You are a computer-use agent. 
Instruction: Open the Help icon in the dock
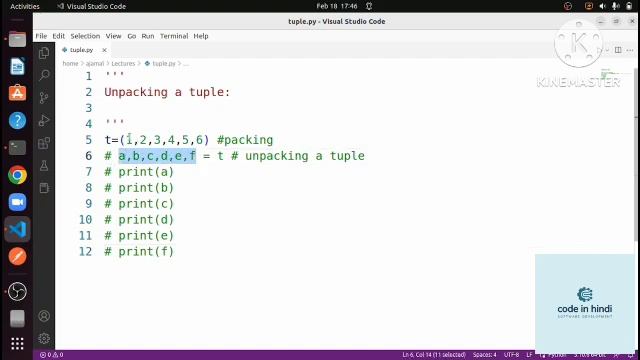coord(17,121)
